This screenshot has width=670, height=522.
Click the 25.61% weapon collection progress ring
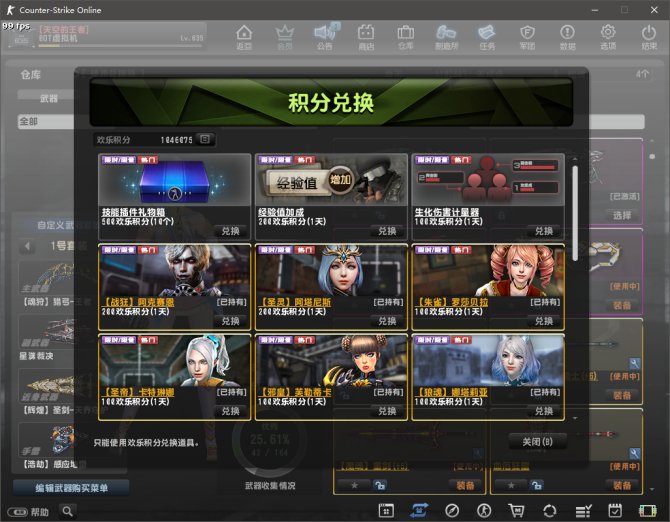point(269,442)
